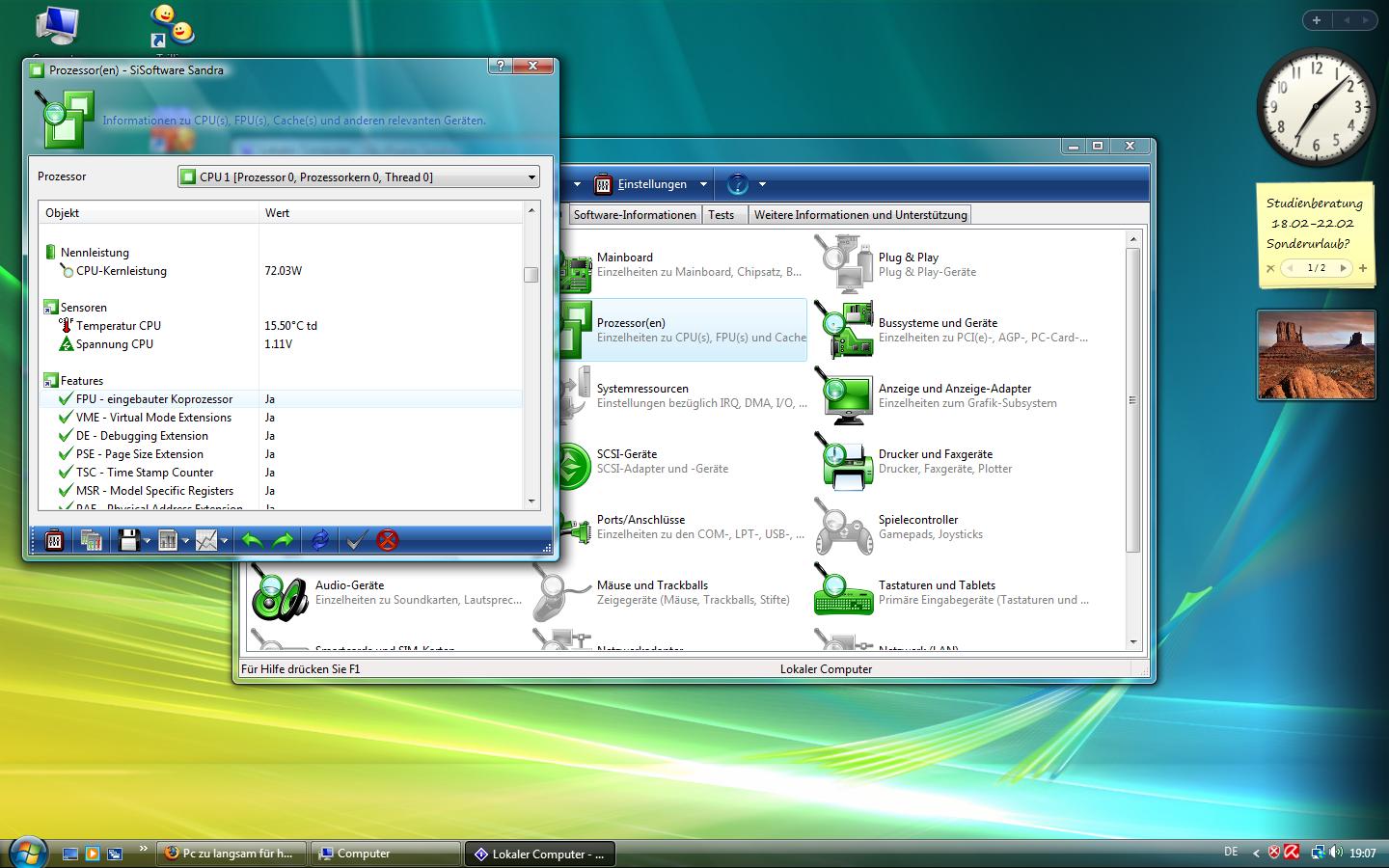The height and width of the screenshot is (868, 1389).
Task: Select the CPU-Kernleistung row
Action: (281, 271)
